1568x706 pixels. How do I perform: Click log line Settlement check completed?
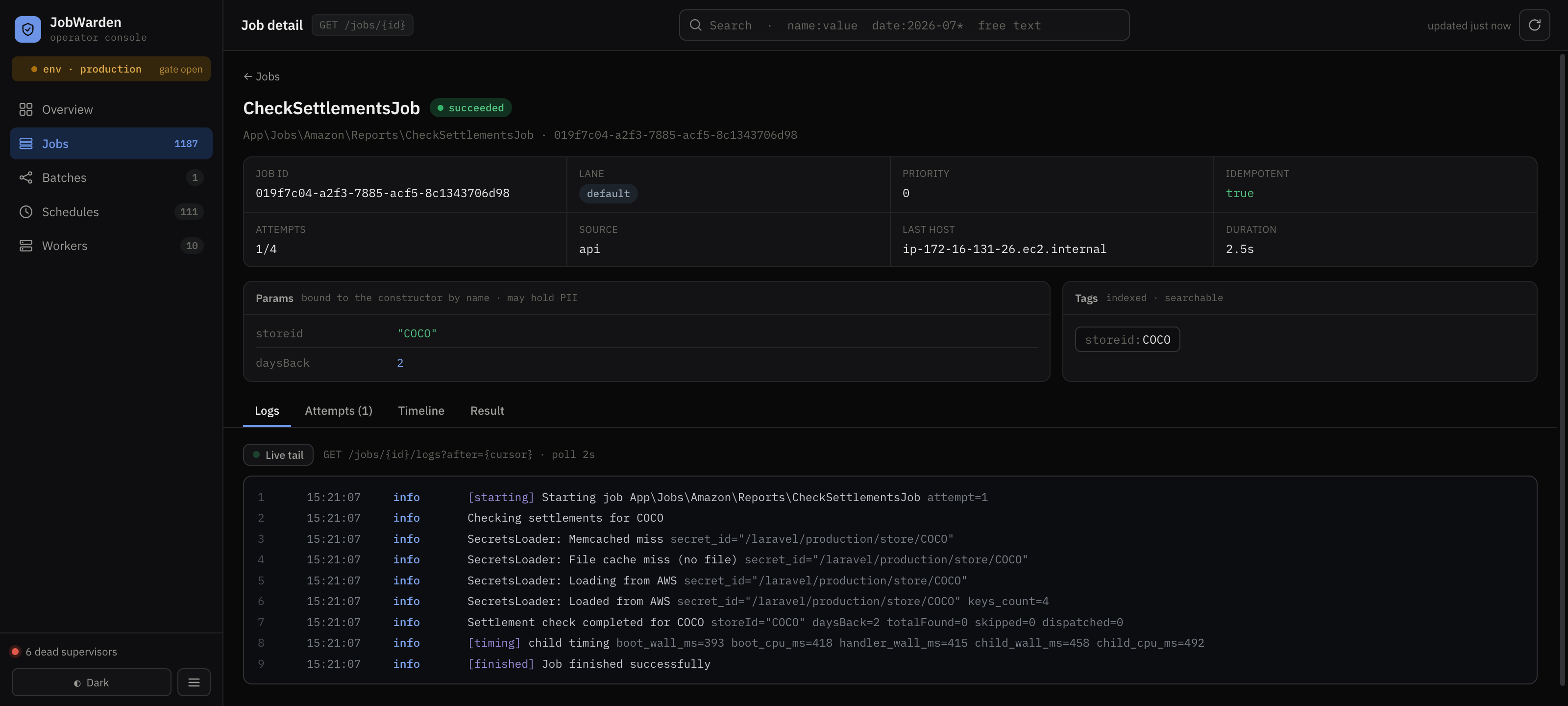click(x=890, y=623)
